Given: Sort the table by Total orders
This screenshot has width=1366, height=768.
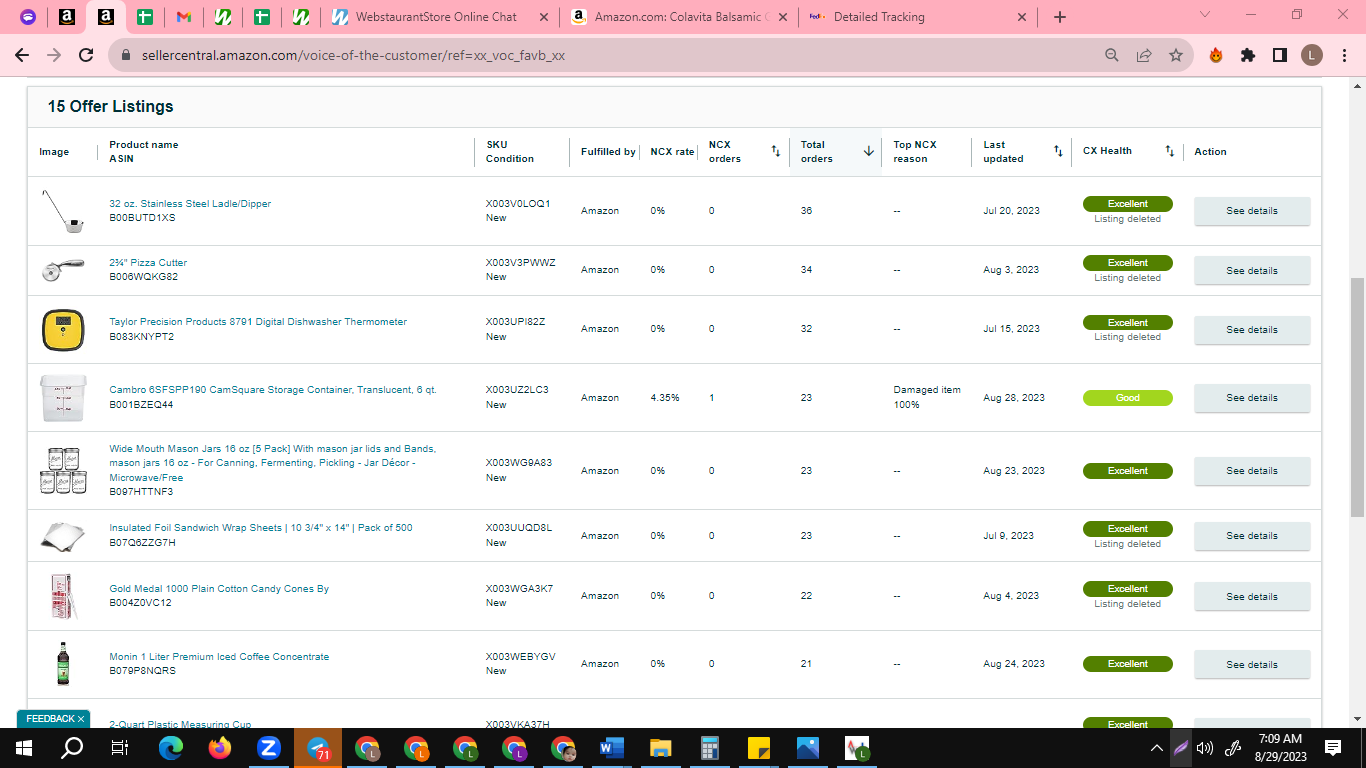Looking at the screenshot, I should coord(869,152).
